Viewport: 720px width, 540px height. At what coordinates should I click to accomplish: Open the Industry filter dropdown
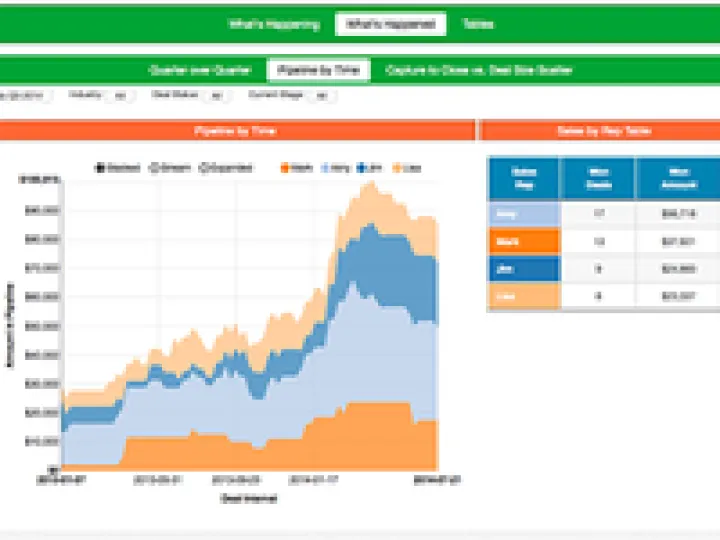pyautogui.click(x=120, y=96)
